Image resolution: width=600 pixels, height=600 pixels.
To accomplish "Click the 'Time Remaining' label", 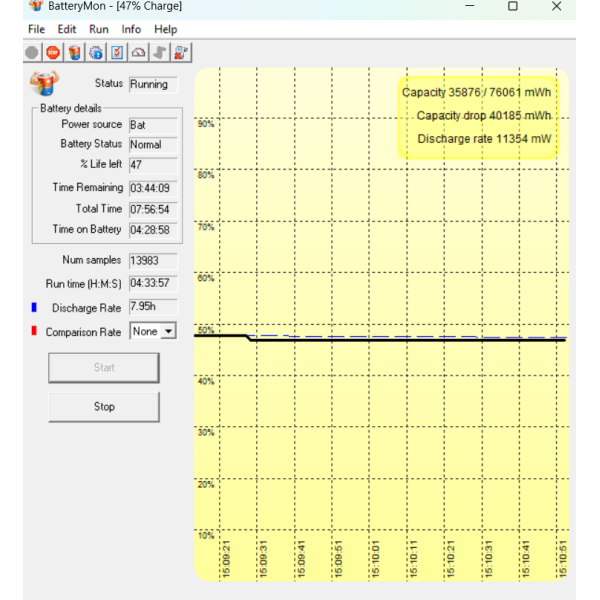I will (x=88, y=188).
